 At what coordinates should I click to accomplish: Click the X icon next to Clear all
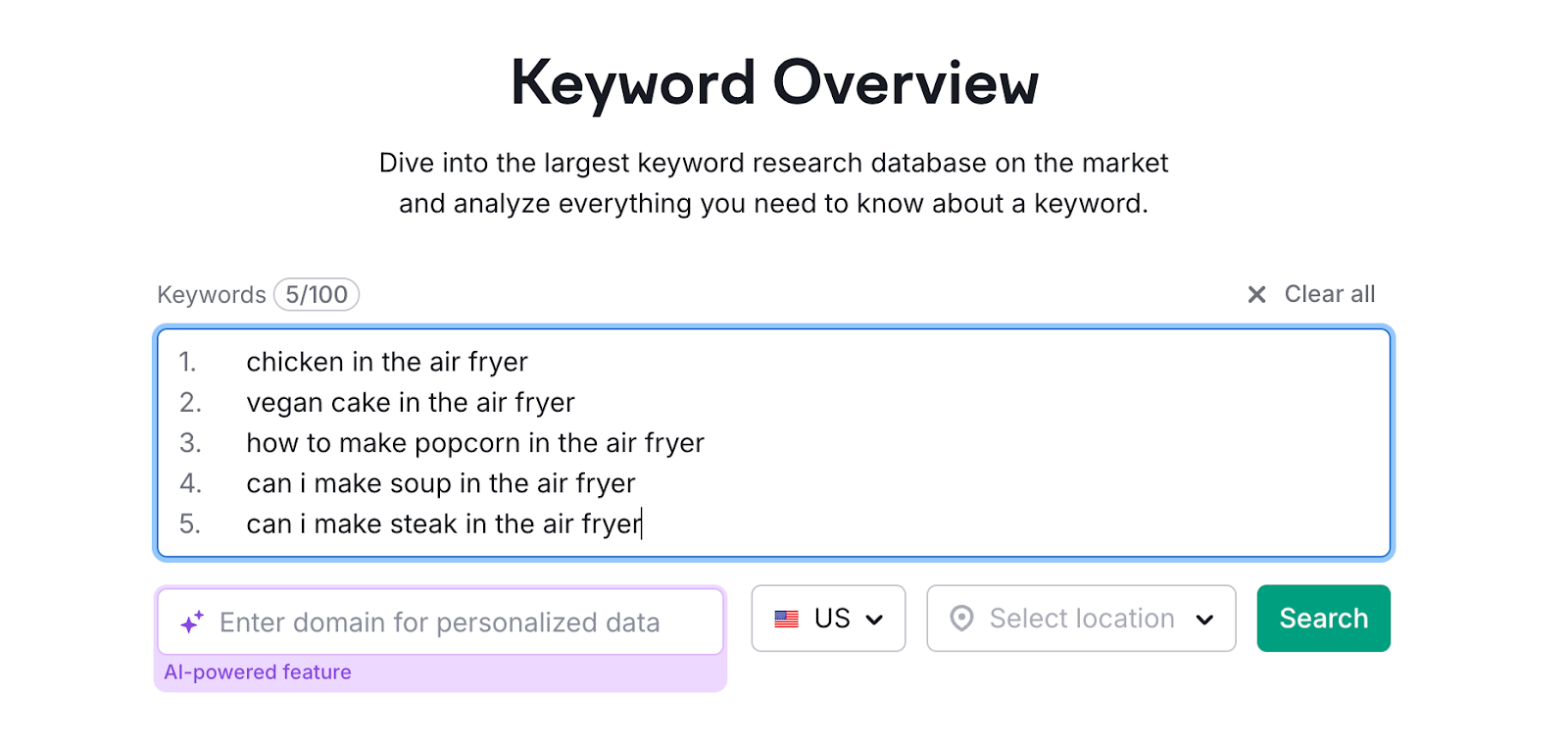(1257, 294)
